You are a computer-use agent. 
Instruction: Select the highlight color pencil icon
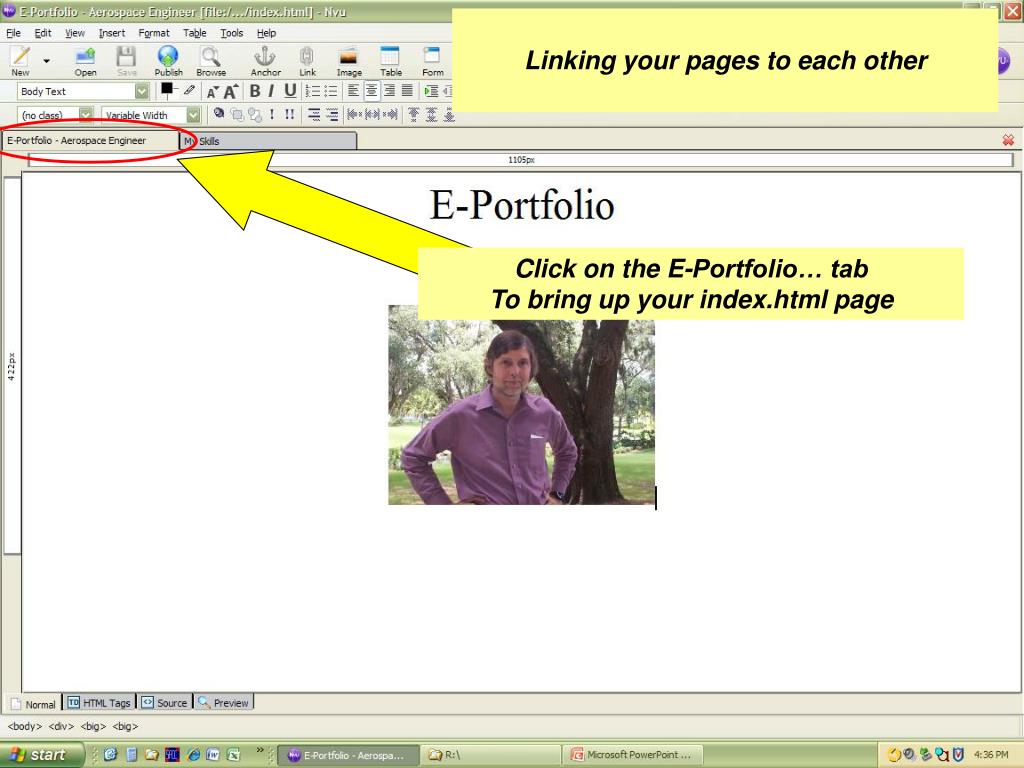point(189,90)
